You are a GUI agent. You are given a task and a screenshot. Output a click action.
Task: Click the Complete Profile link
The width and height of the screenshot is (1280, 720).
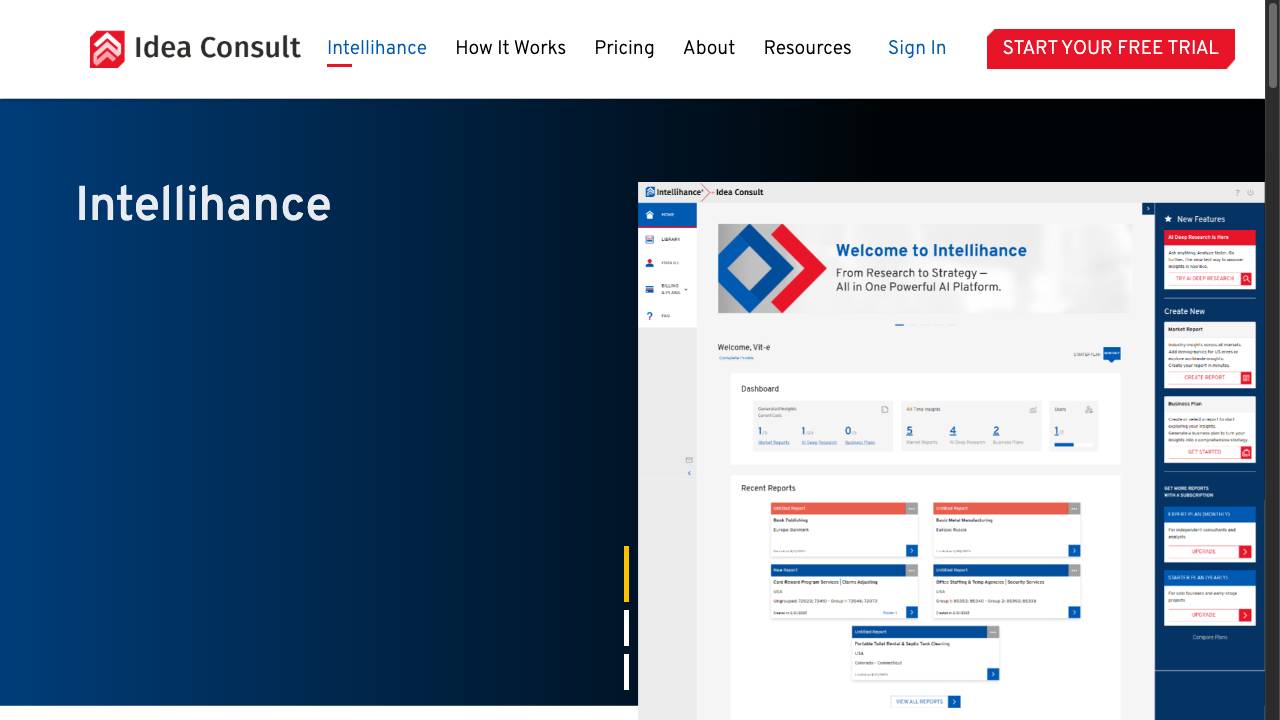point(736,358)
